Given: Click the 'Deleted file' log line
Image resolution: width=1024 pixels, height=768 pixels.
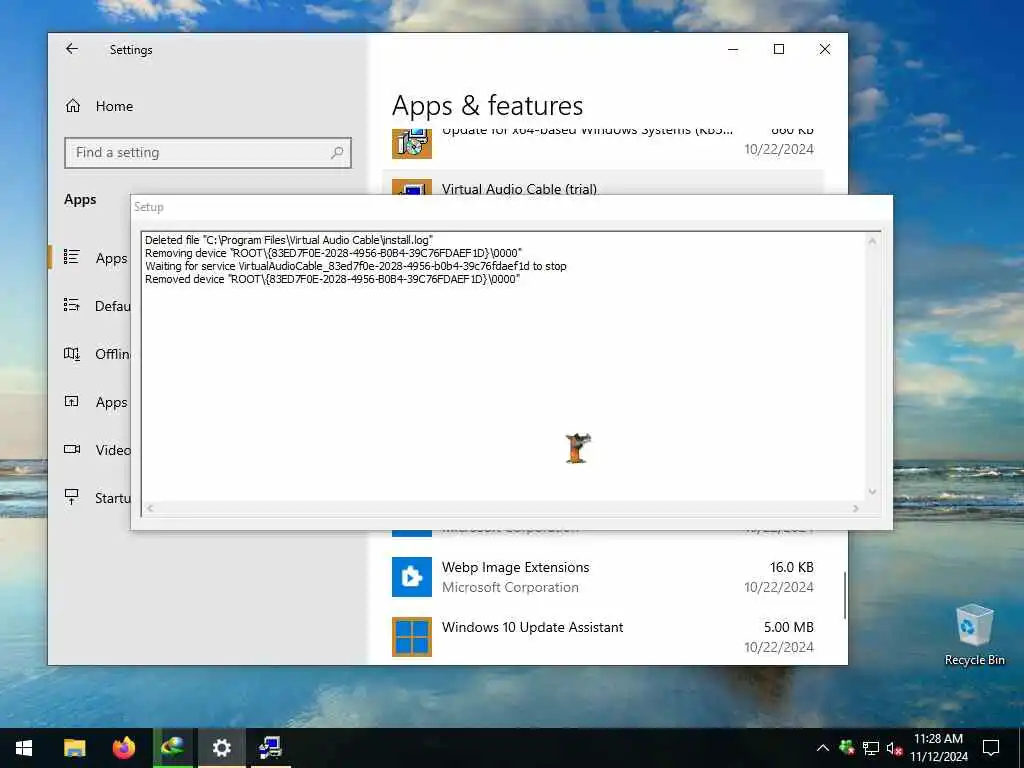Looking at the screenshot, I should coord(289,240).
